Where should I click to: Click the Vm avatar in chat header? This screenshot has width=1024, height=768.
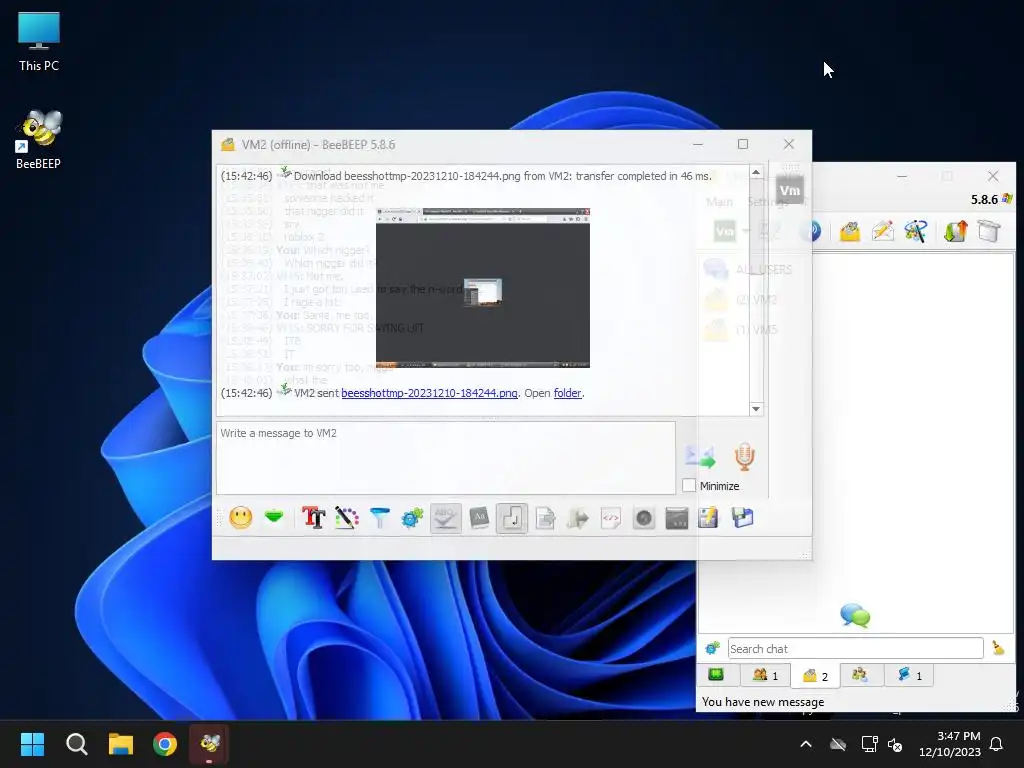790,190
